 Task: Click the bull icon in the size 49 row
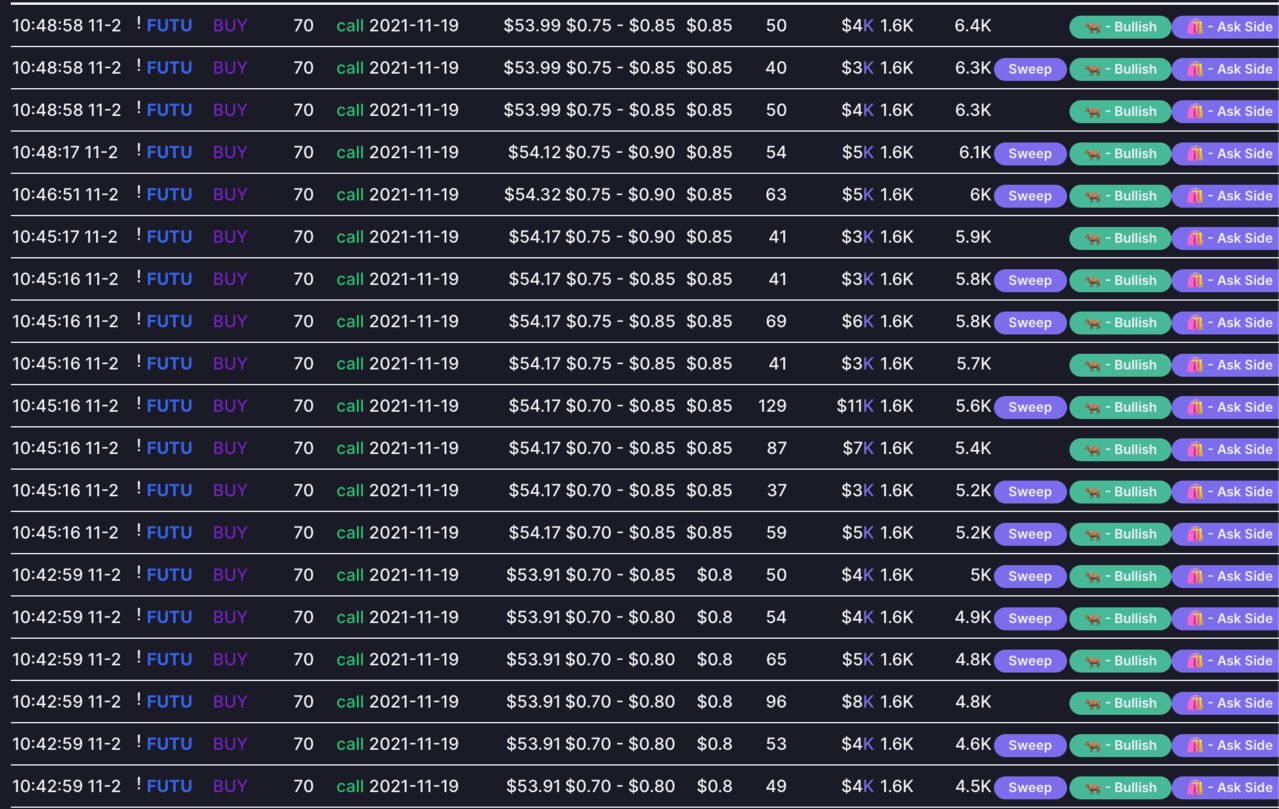click(x=1093, y=788)
